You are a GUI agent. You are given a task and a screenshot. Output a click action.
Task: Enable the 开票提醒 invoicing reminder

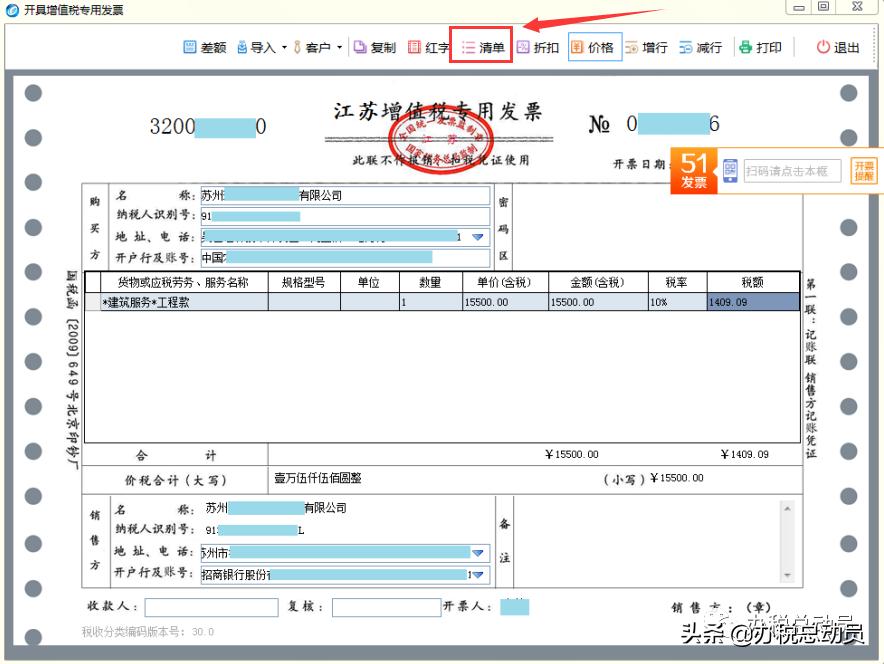863,170
